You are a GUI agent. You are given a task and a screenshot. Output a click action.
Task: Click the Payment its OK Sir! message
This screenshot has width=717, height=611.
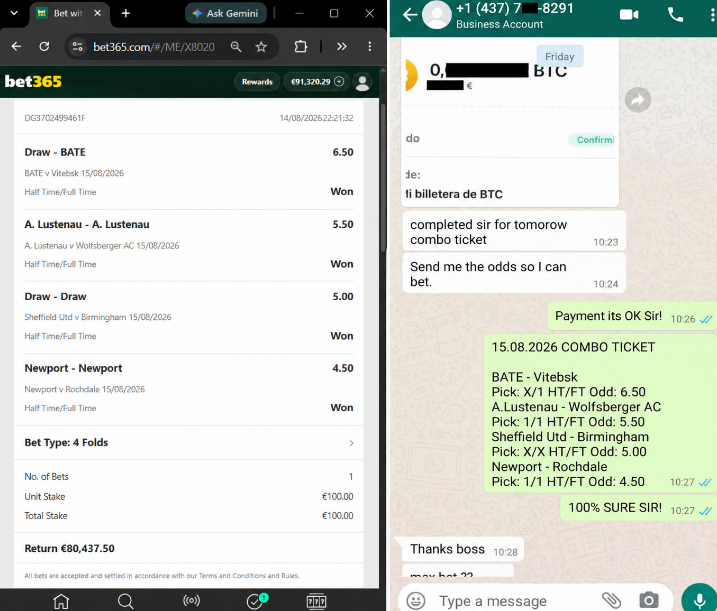coord(632,316)
